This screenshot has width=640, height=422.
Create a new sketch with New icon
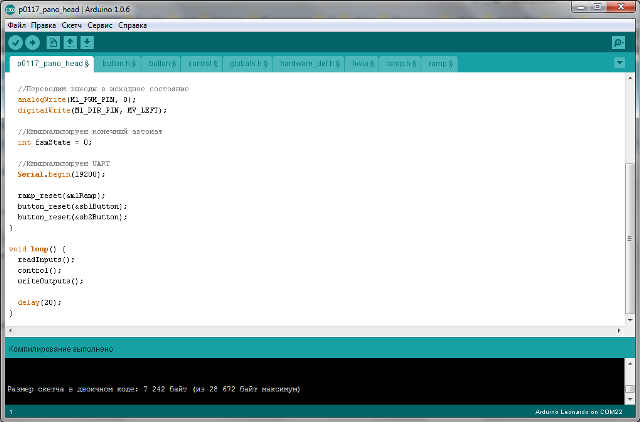tap(54, 42)
